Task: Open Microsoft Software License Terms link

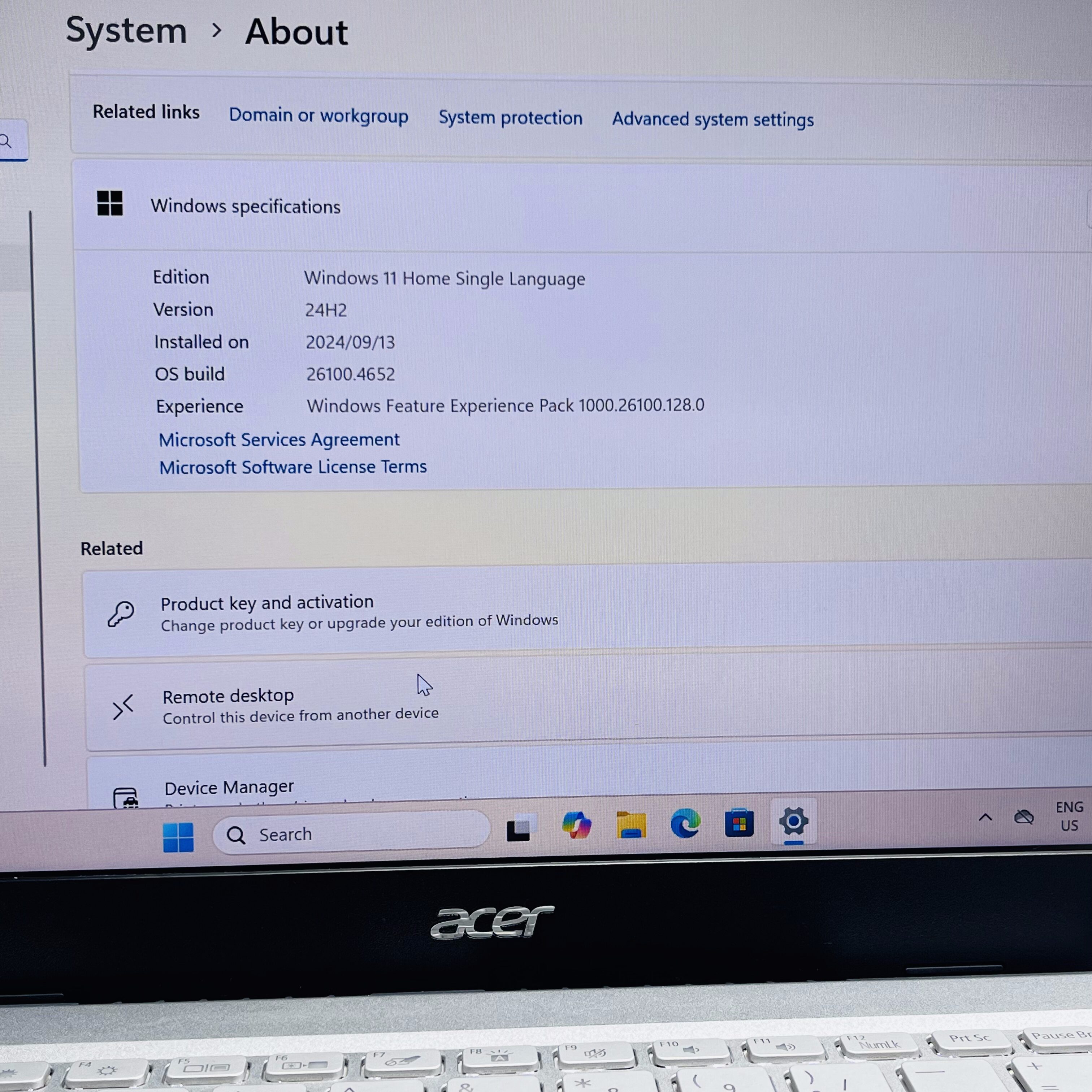Action: tap(293, 467)
